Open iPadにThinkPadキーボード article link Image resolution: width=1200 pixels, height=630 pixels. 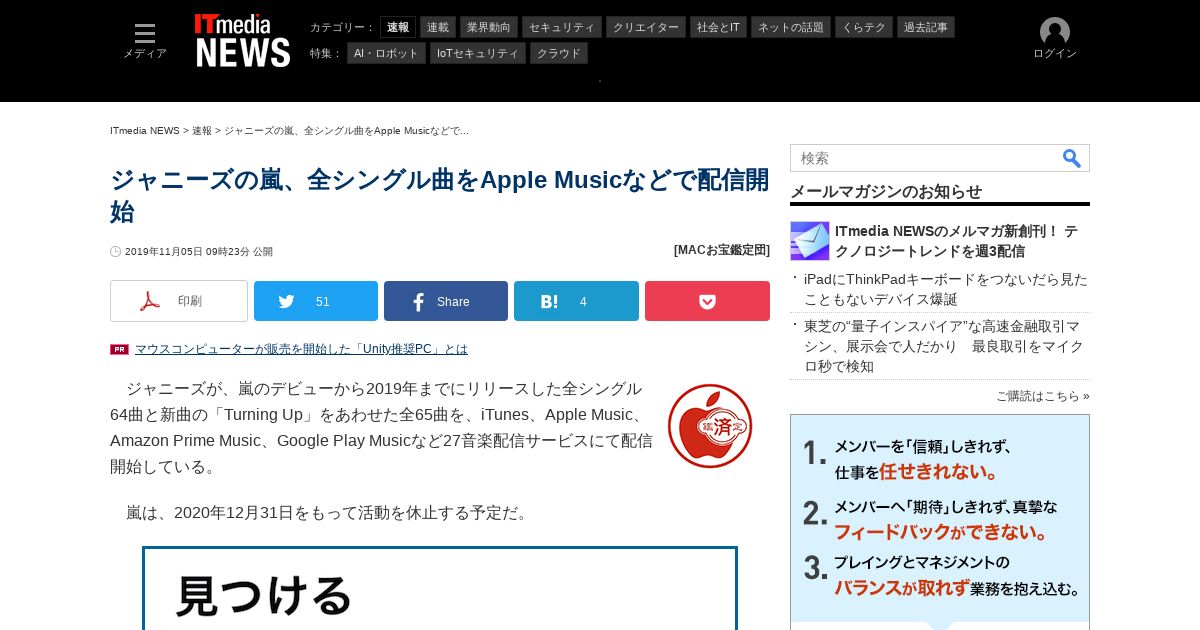[x=945, y=289]
